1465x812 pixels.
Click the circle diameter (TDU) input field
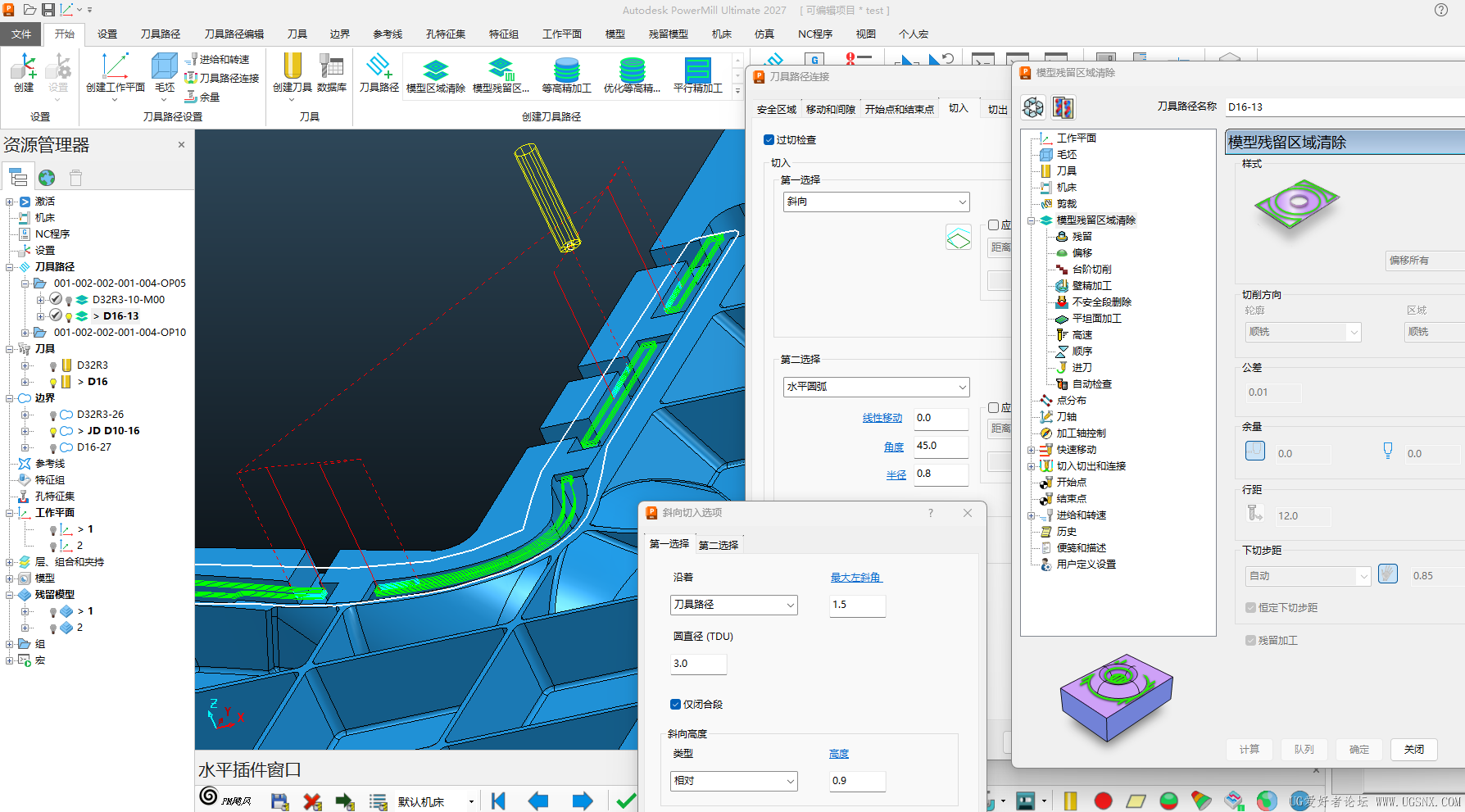tap(699, 664)
